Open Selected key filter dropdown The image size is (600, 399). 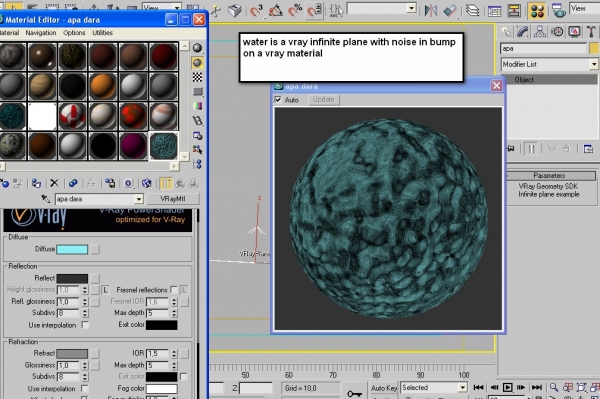[x=462, y=388]
